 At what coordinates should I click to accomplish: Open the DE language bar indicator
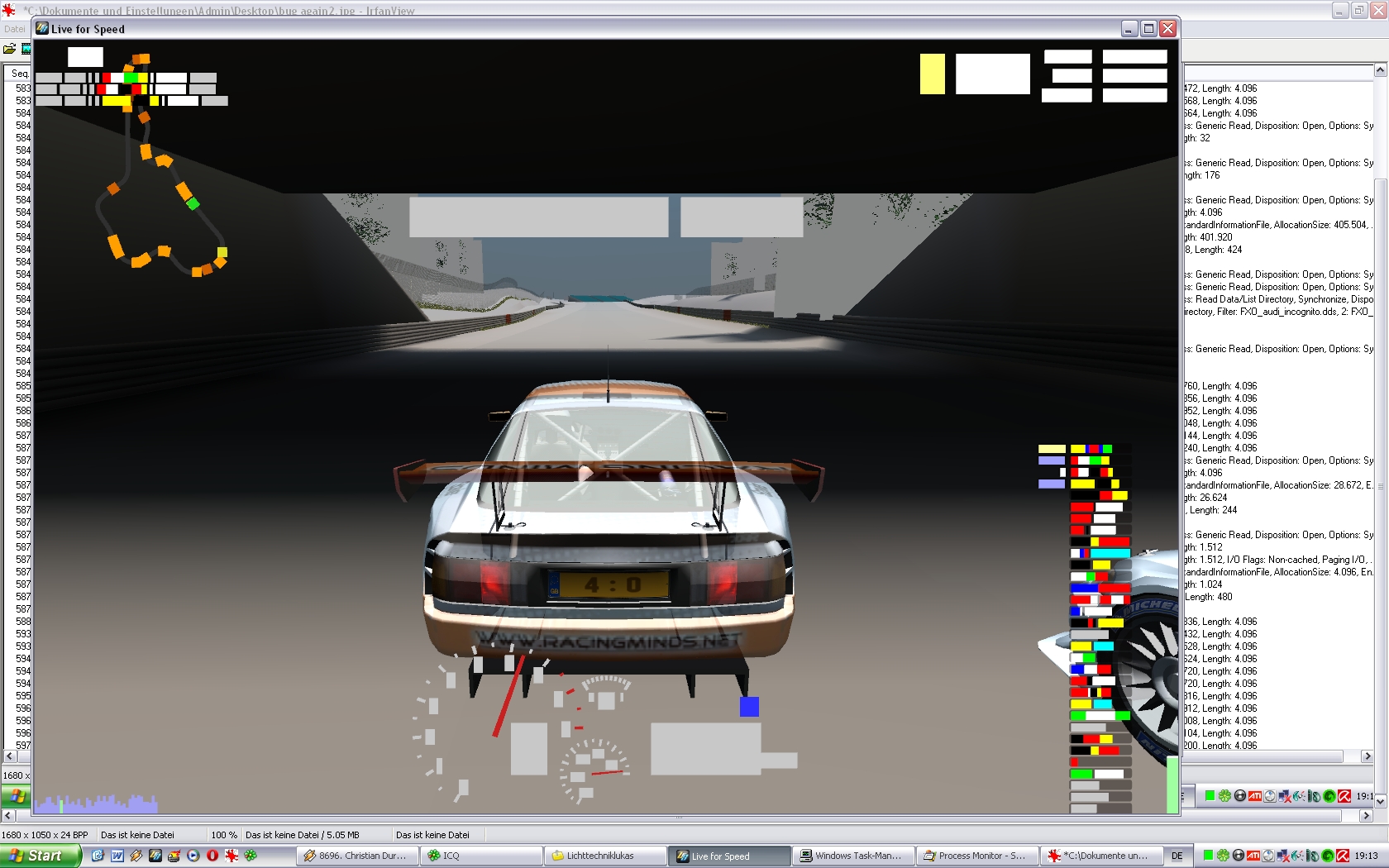[x=1177, y=856]
